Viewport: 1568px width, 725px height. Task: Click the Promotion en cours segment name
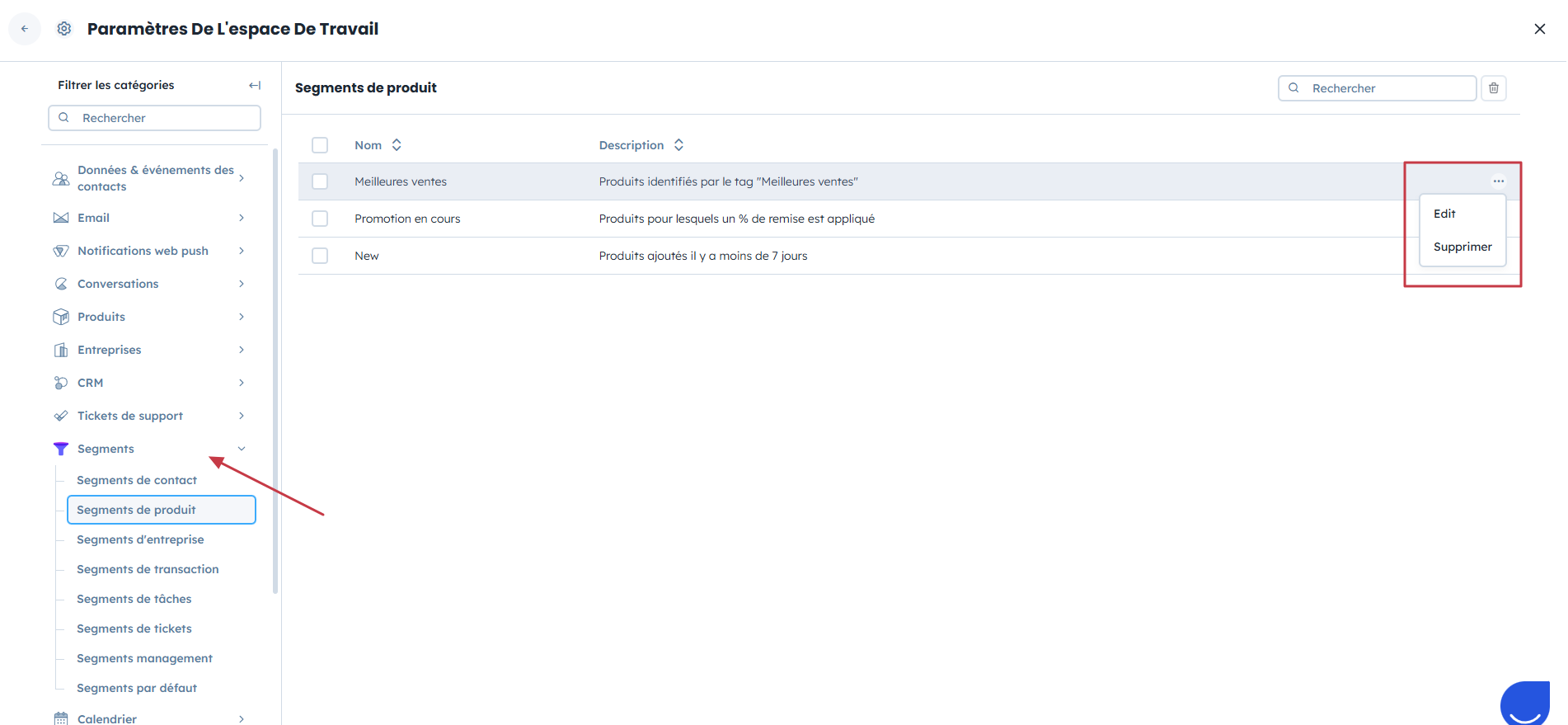coord(407,219)
